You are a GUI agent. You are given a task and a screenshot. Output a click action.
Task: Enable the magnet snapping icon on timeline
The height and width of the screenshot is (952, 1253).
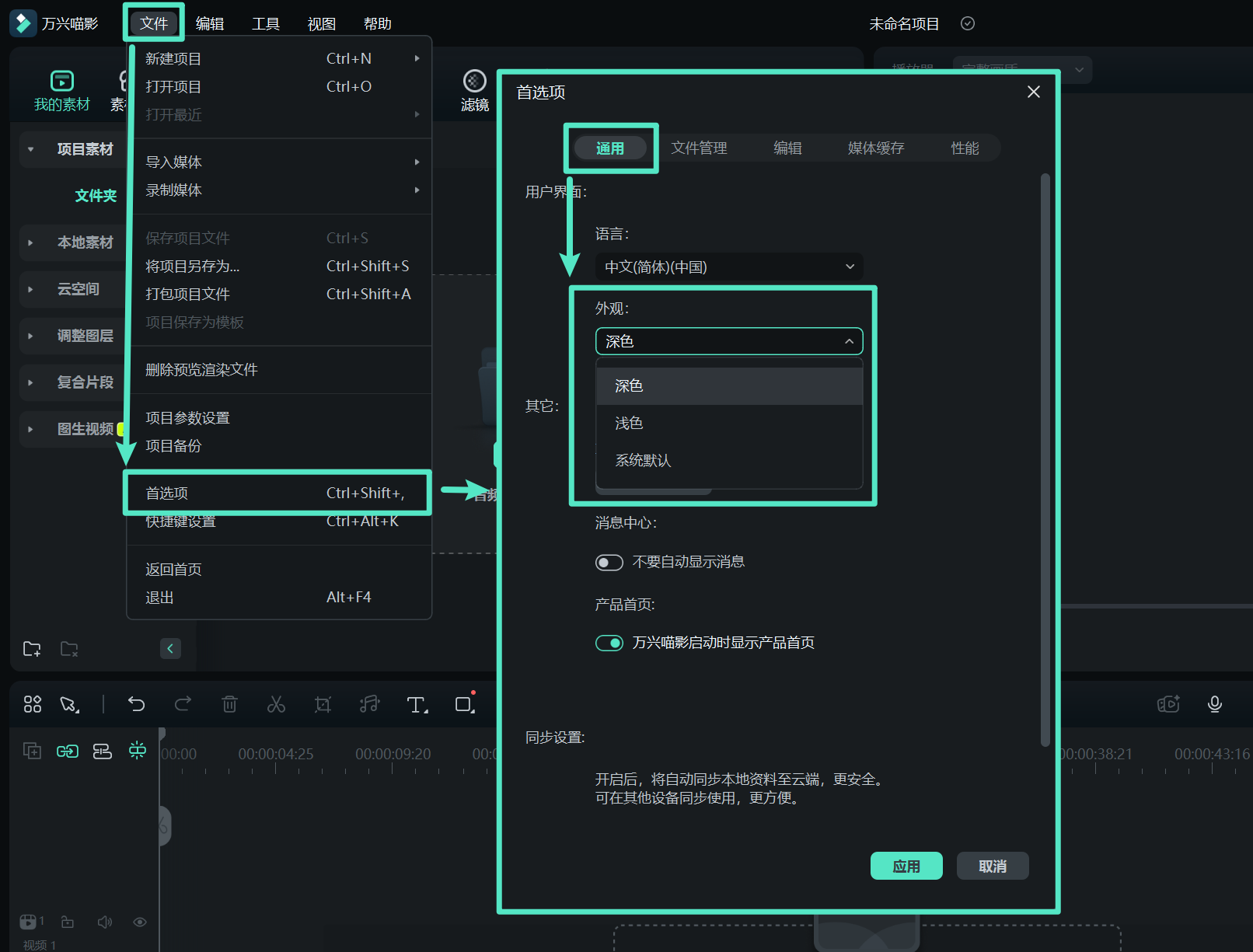tap(138, 751)
